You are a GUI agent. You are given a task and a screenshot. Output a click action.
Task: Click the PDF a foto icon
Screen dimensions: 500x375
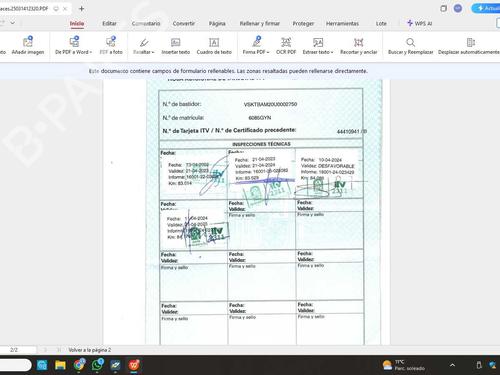[x=111, y=42]
